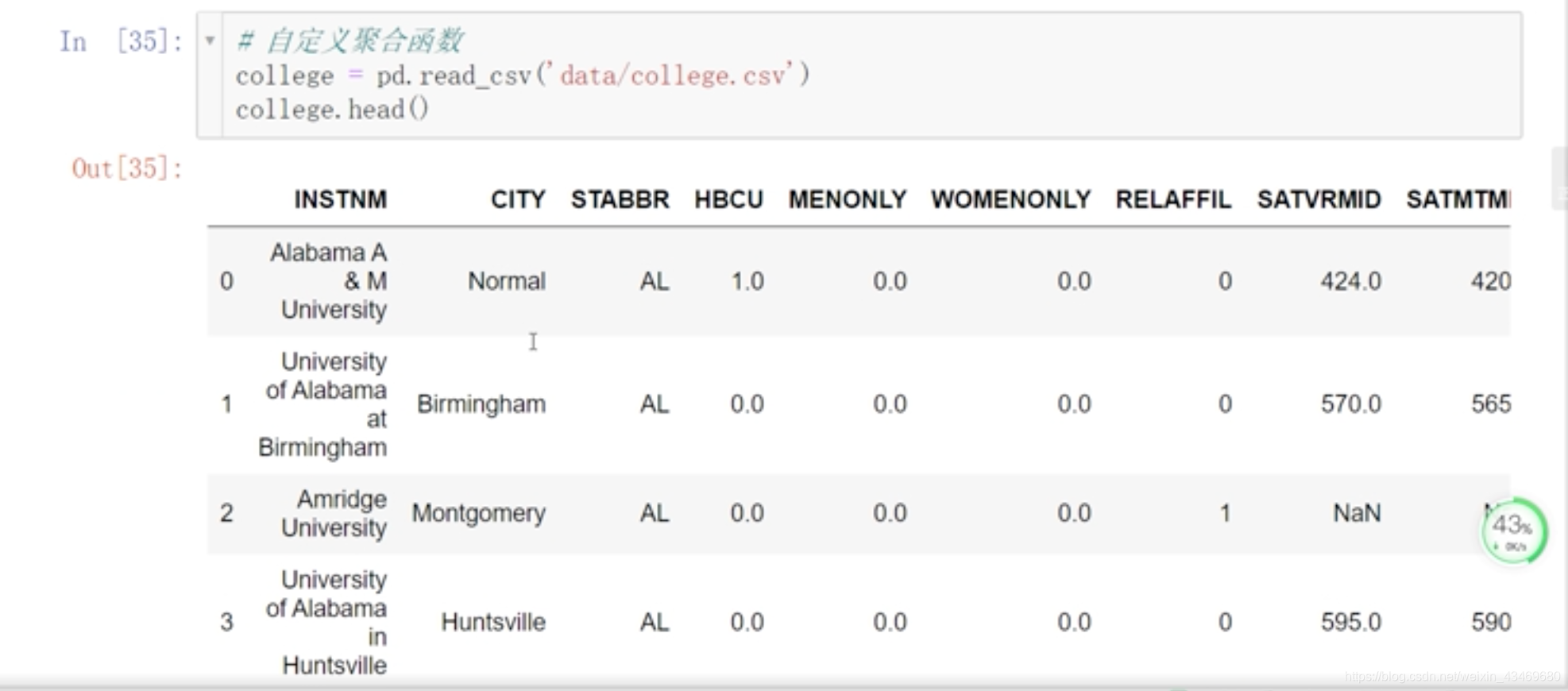Click row index 1
This screenshot has width=1568, height=691.
coord(226,404)
